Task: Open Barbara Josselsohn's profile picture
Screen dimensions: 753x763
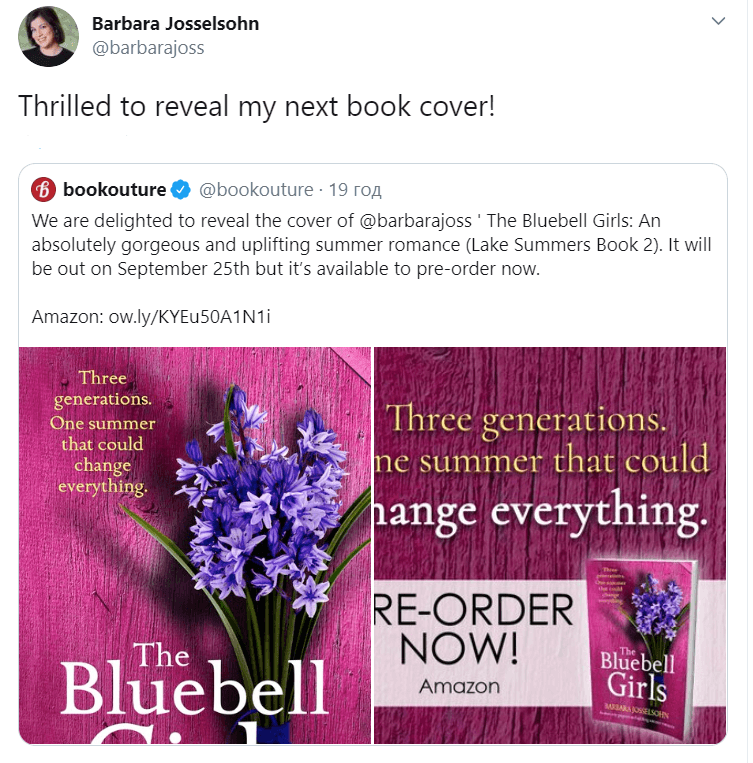Action: (x=48, y=36)
